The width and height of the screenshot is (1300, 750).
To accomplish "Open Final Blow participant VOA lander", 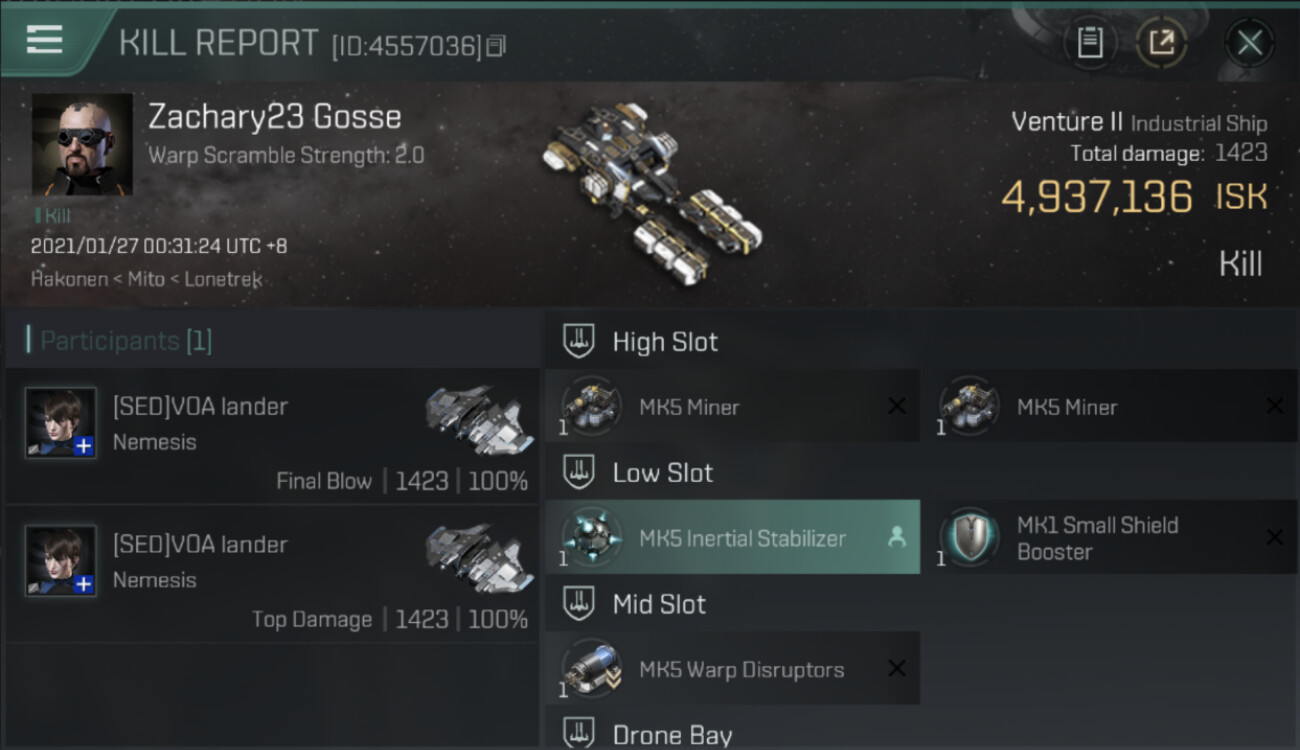I will tap(272, 436).
